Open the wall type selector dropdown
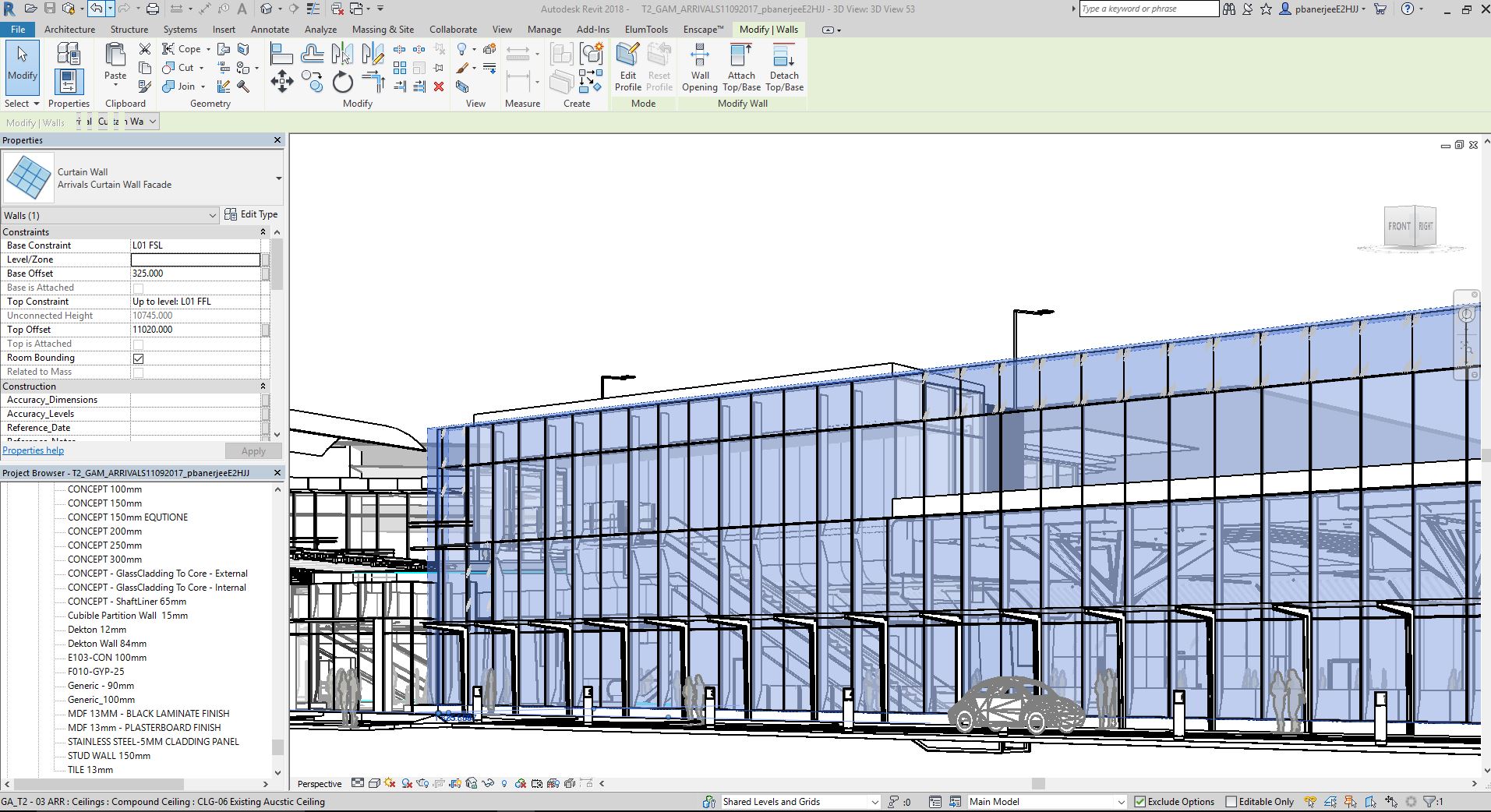This screenshot has width=1491, height=812. [x=278, y=178]
